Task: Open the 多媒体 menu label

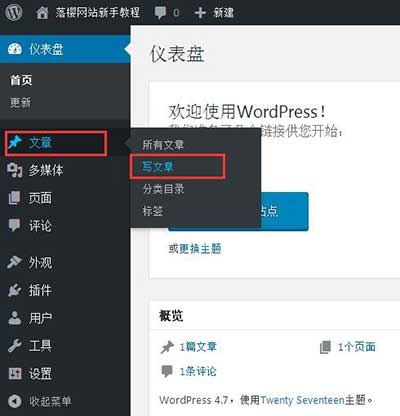Action: [x=46, y=170]
